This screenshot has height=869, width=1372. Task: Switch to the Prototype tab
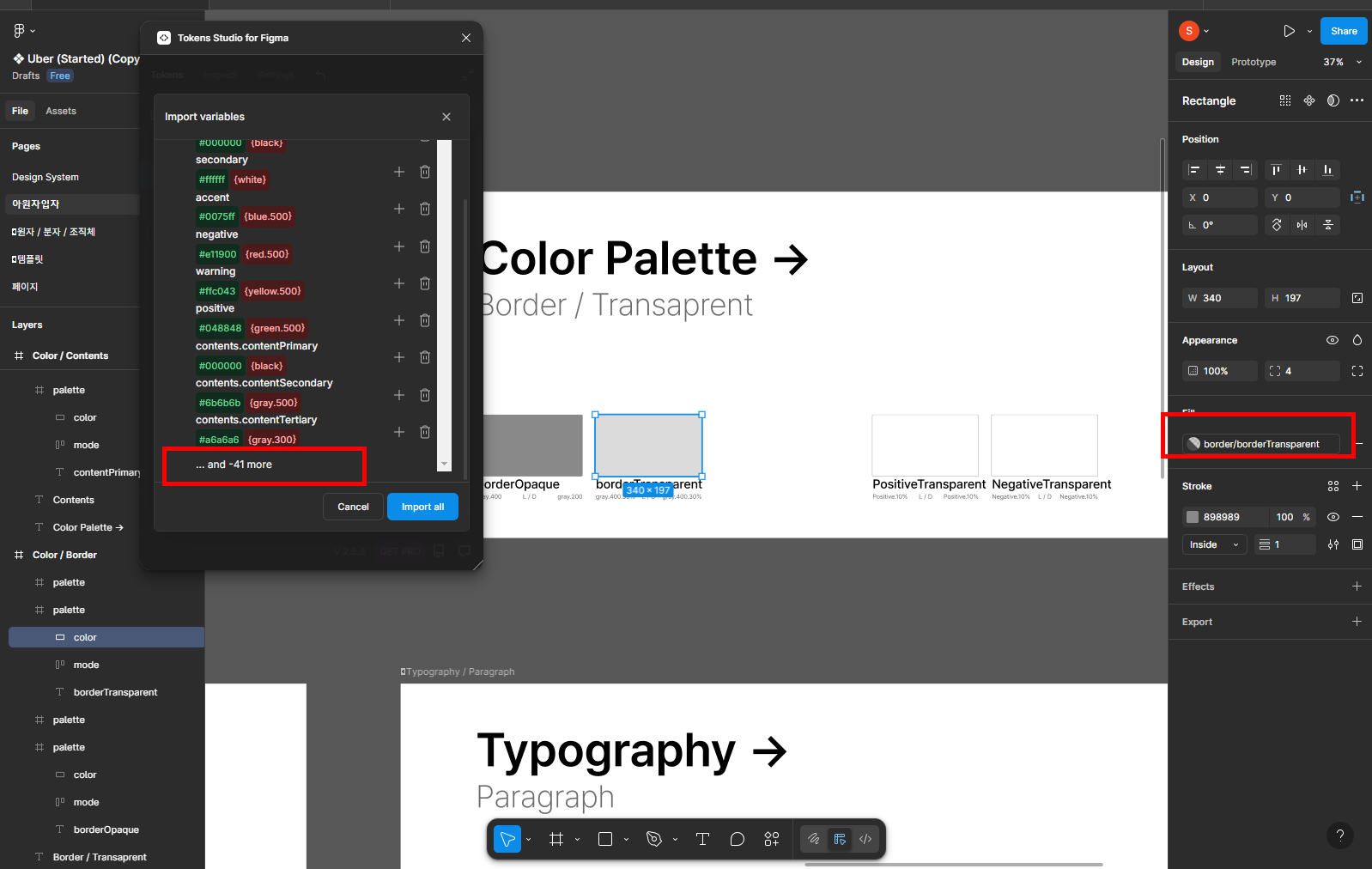(x=1254, y=62)
